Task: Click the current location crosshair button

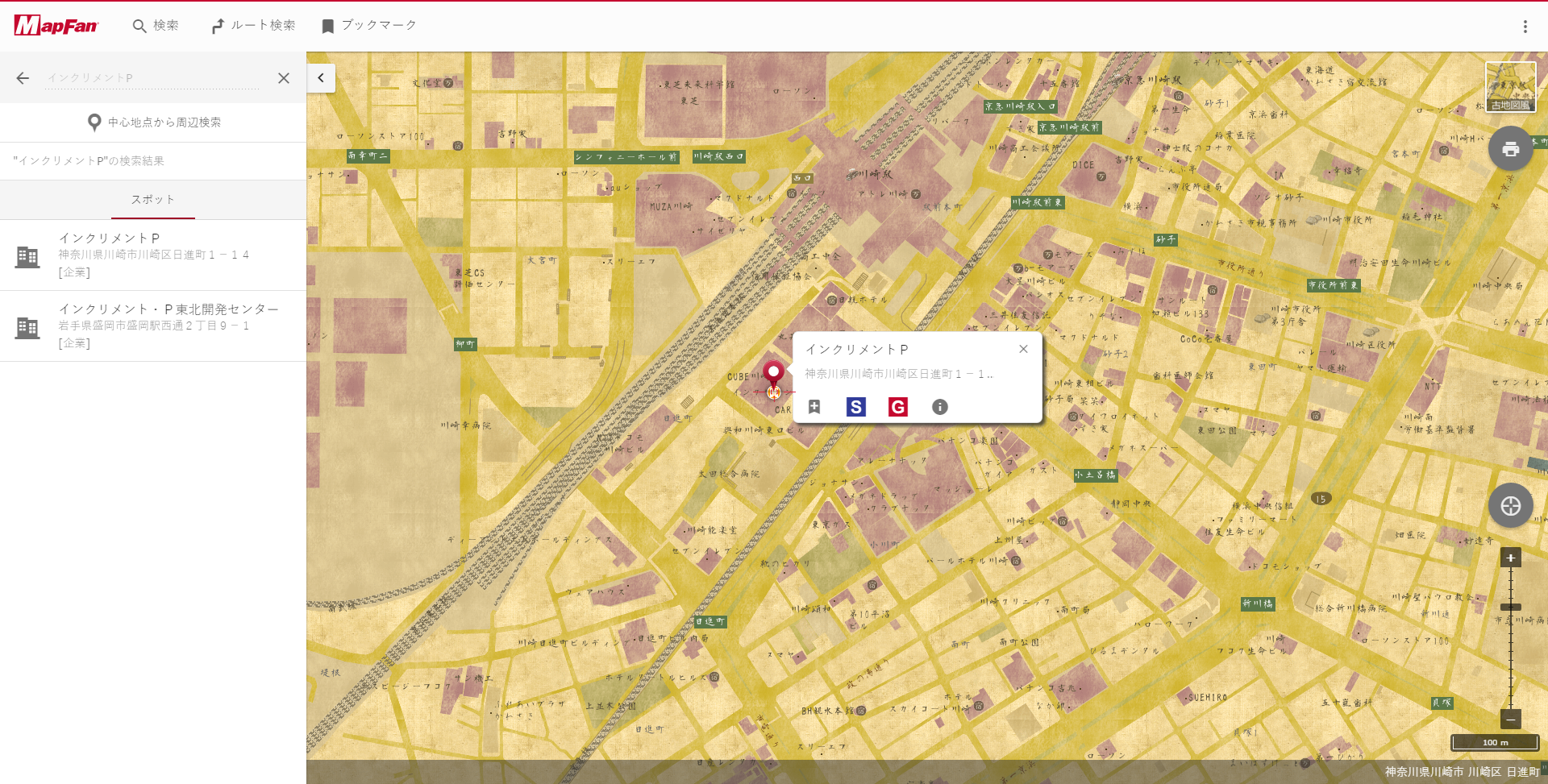Action: 1511,505
